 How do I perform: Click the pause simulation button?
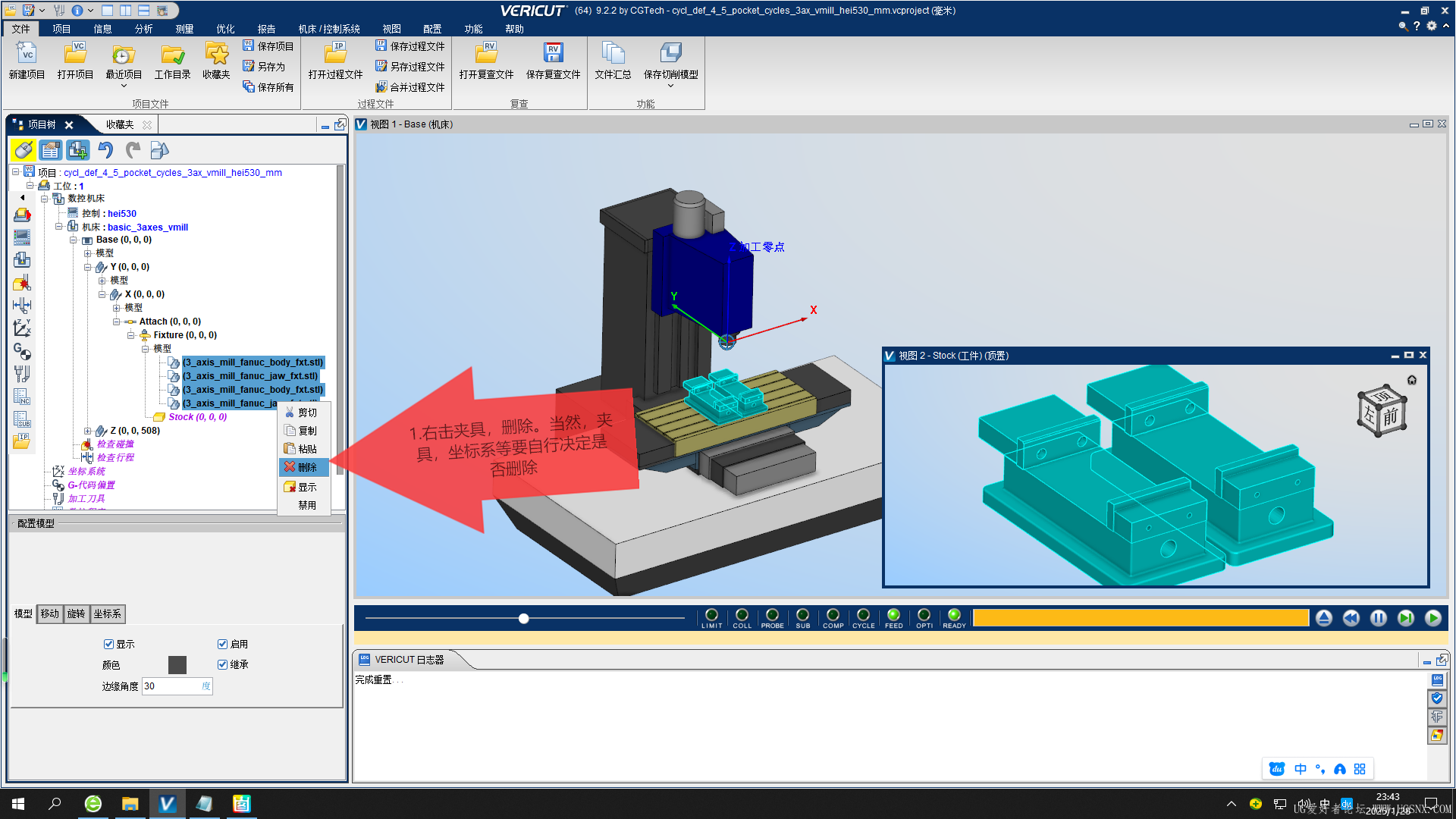click(x=1379, y=618)
